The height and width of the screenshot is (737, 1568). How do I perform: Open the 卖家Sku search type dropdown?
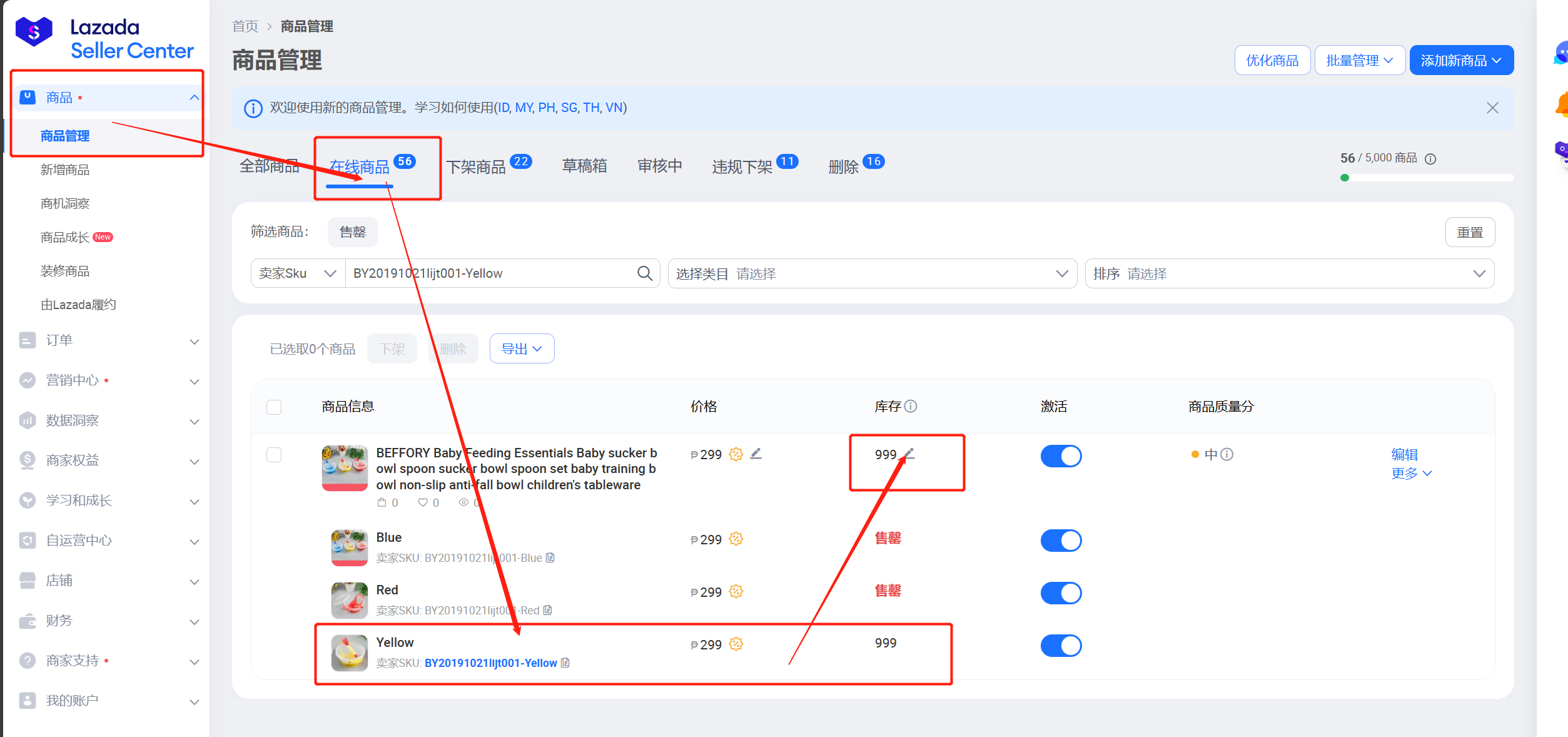pos(298,273)
